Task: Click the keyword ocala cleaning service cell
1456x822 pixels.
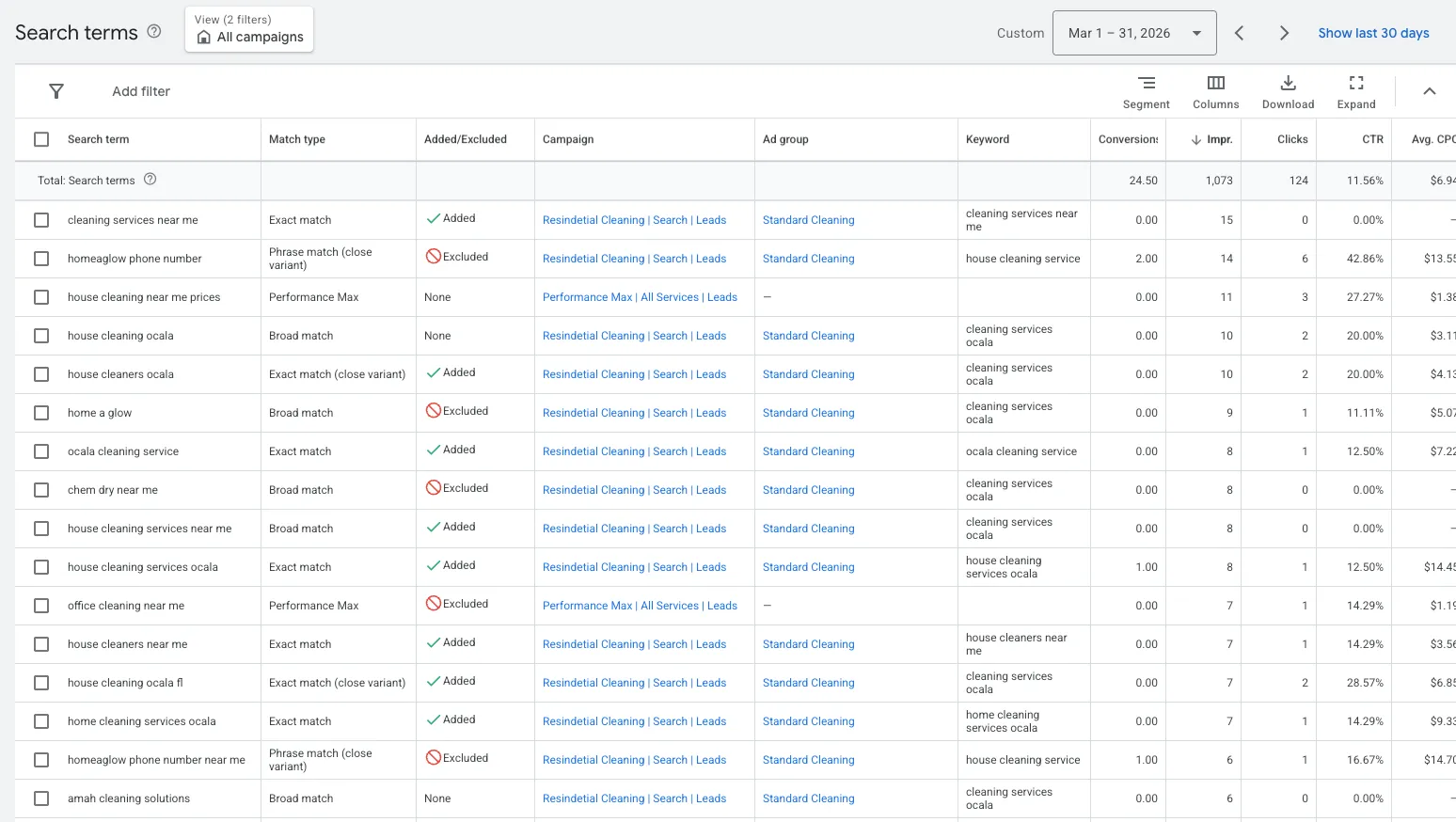Action: coord(1021,451)
